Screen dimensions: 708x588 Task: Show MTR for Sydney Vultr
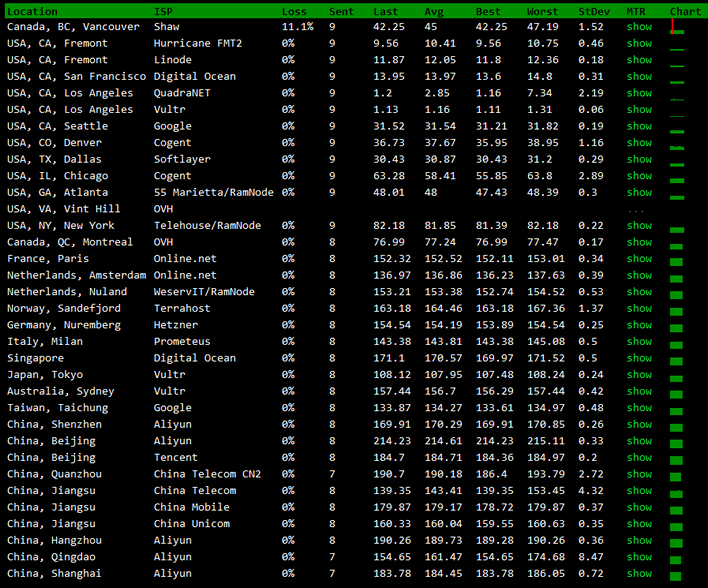[639, 391]
